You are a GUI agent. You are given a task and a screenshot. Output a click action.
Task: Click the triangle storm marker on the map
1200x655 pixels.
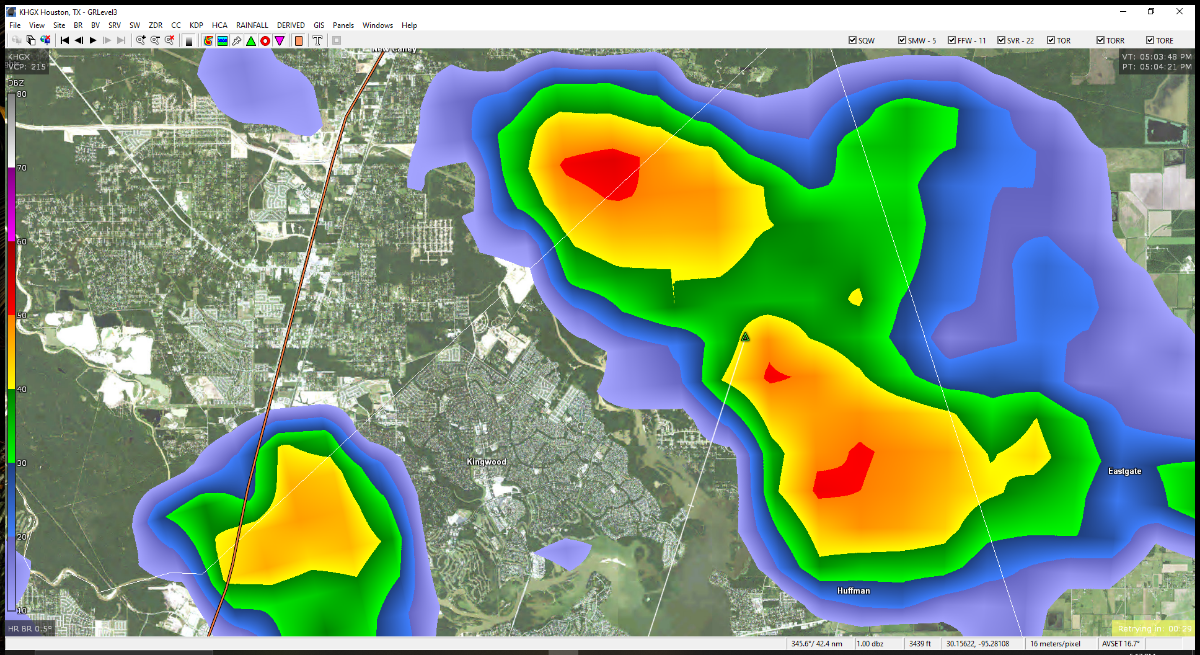coord(745,338)
